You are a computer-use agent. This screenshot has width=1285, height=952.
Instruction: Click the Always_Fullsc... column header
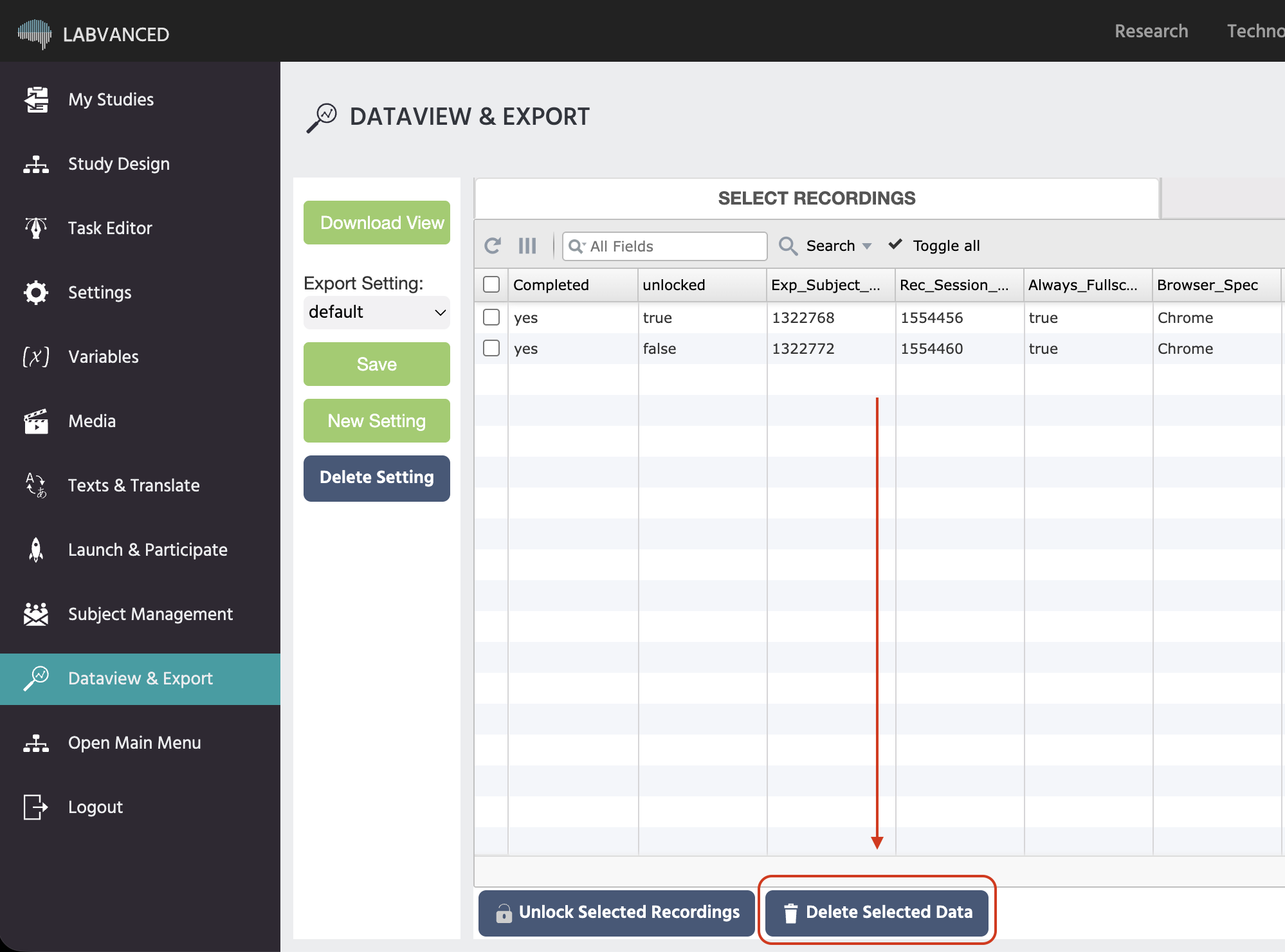coord(1088,285)
